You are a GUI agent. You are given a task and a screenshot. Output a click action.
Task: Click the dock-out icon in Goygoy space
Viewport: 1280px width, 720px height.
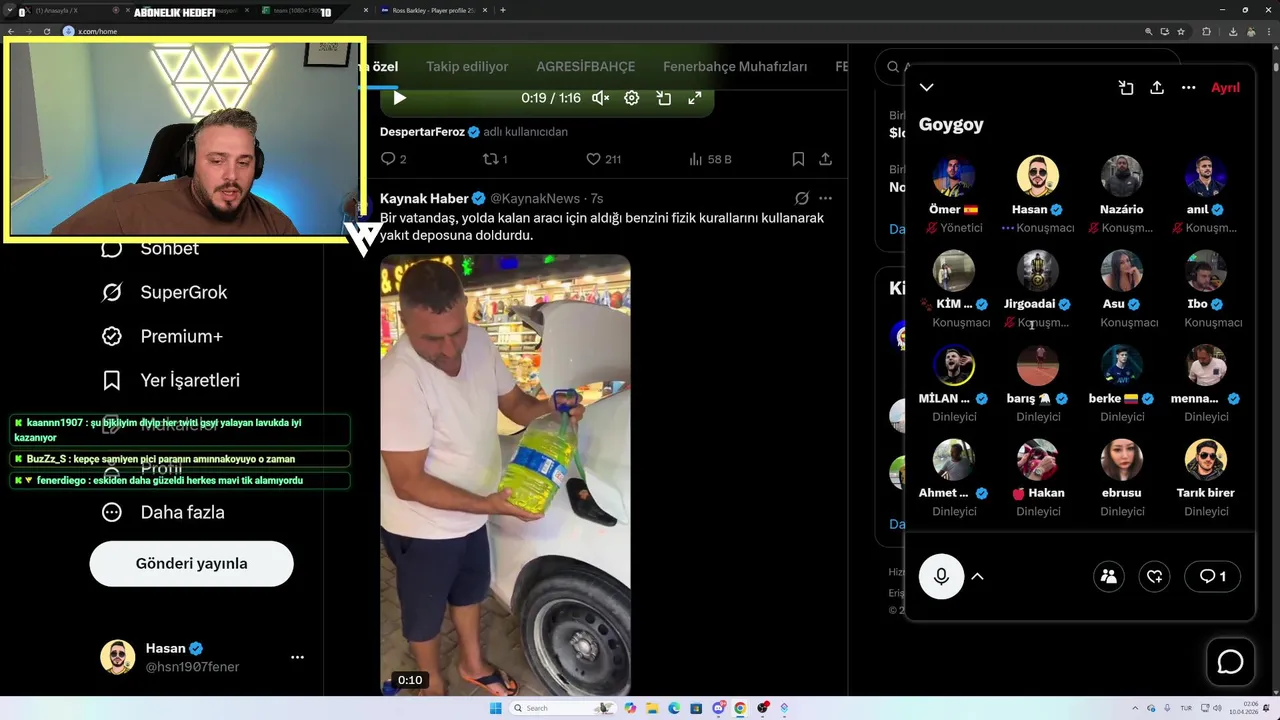pyautogui.click(x=1126, y=88)
